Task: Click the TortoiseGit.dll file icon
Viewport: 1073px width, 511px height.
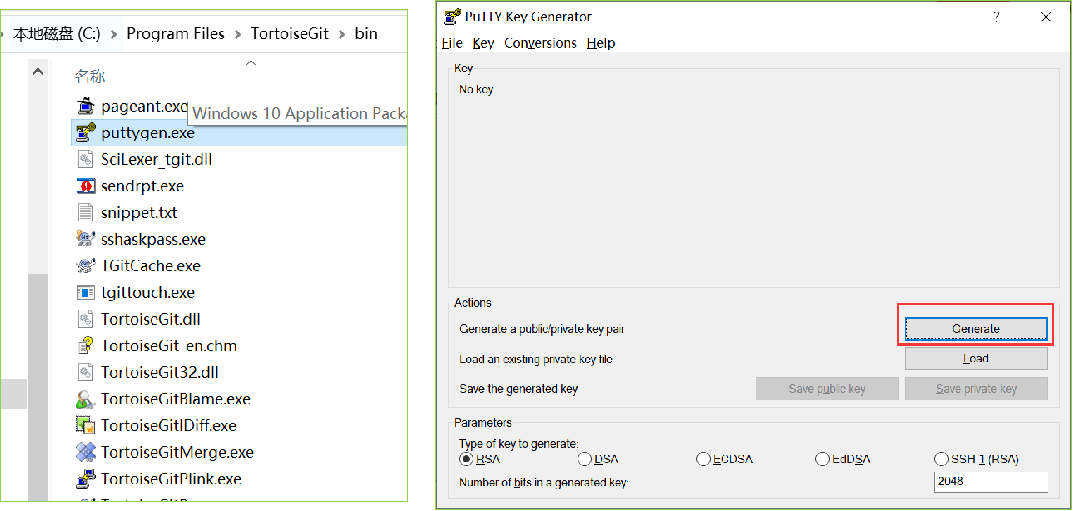Action: tap(85, 319)
